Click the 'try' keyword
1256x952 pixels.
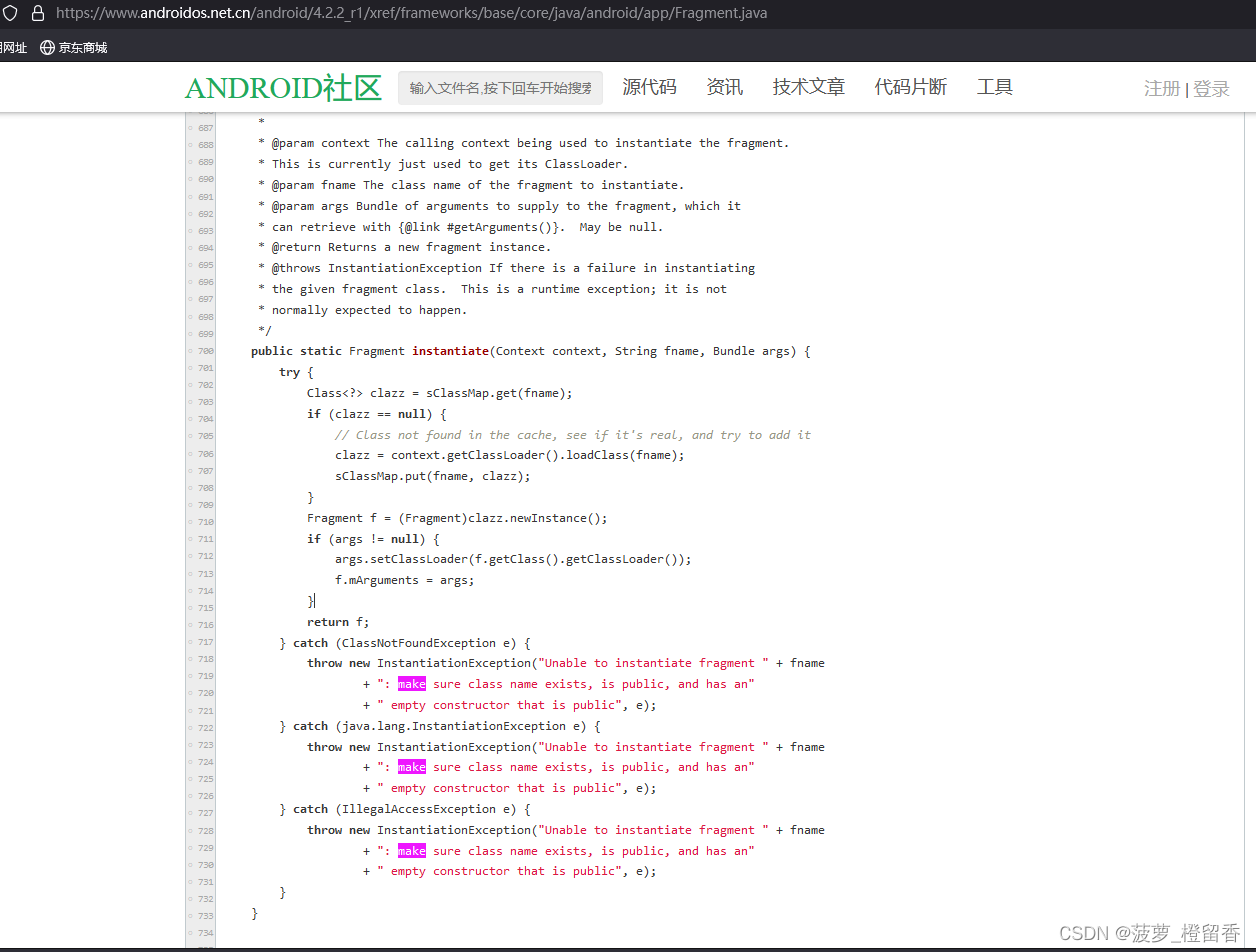click(x=290, y=372)
